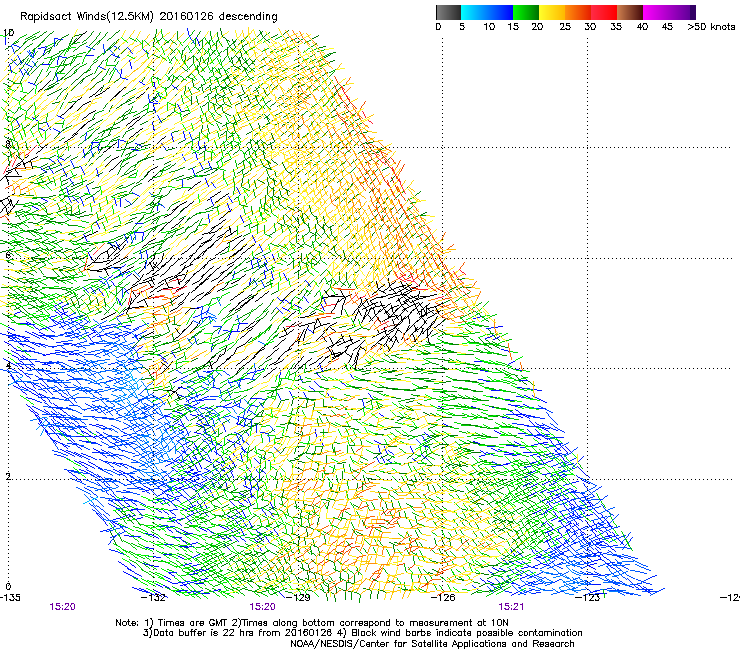
Task: Click the '>50 knots' legend label
Action: tap(711, 27)
